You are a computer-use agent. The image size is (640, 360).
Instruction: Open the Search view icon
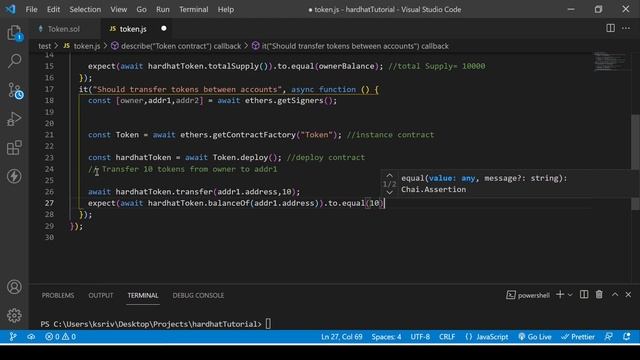point(14,61)
